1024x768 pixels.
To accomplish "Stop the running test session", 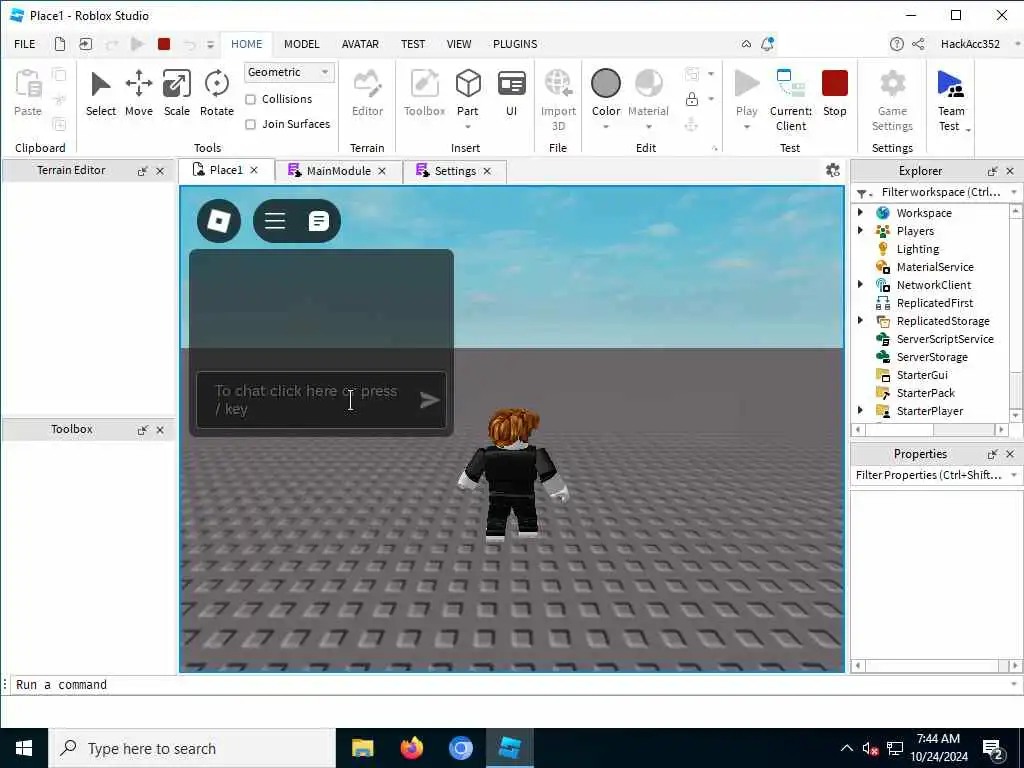I will tap(835, 93).
